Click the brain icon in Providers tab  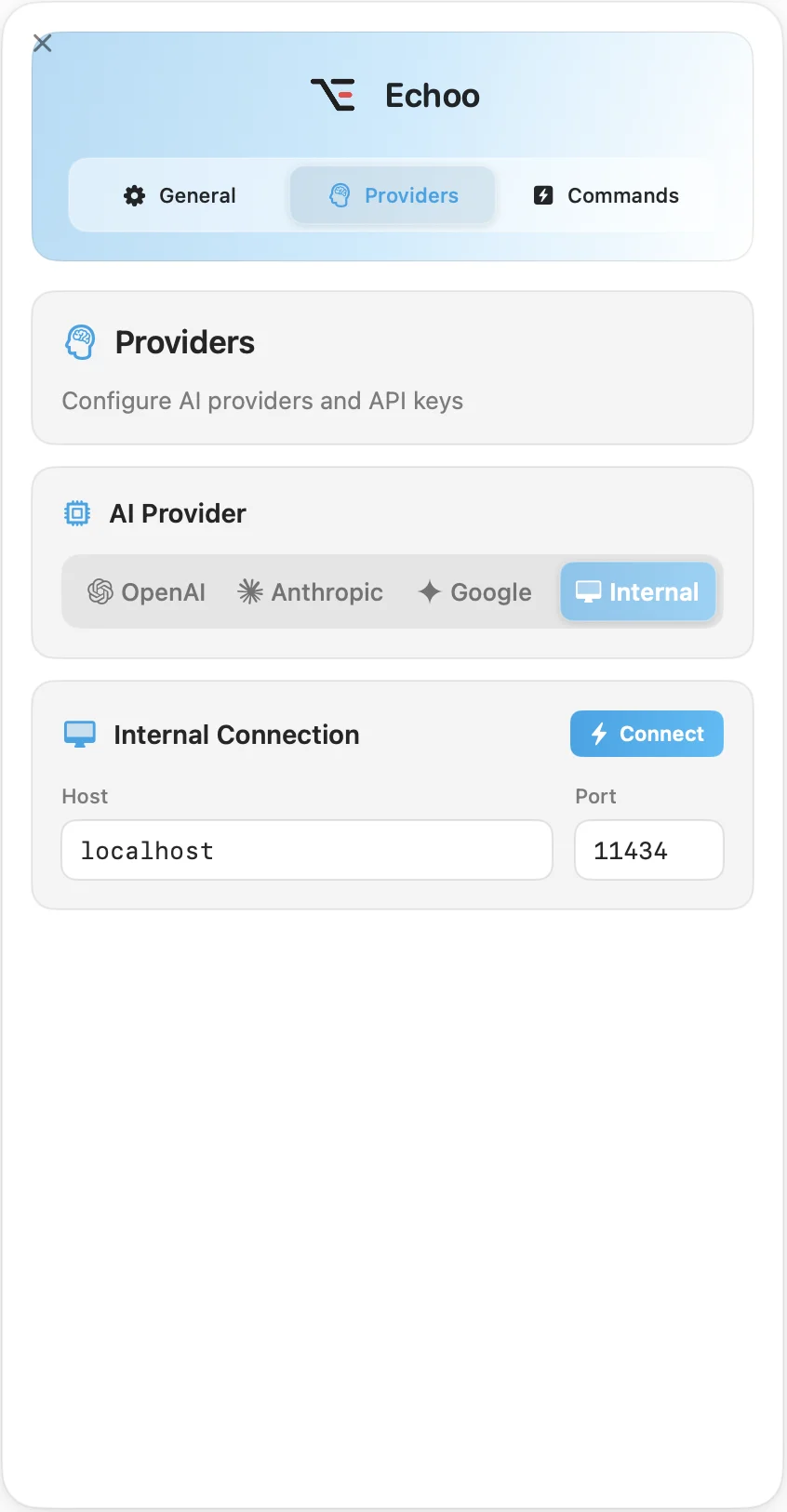[340, 195]
